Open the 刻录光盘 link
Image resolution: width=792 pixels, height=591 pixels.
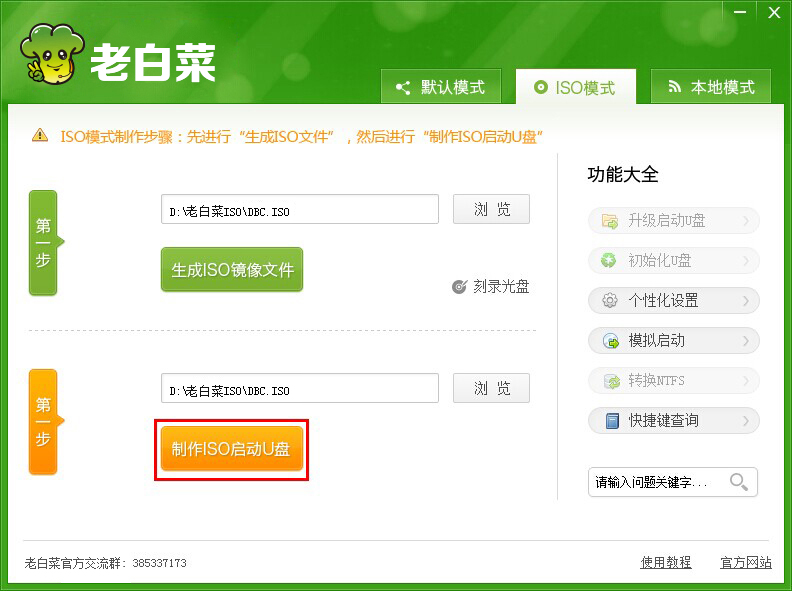501,287
